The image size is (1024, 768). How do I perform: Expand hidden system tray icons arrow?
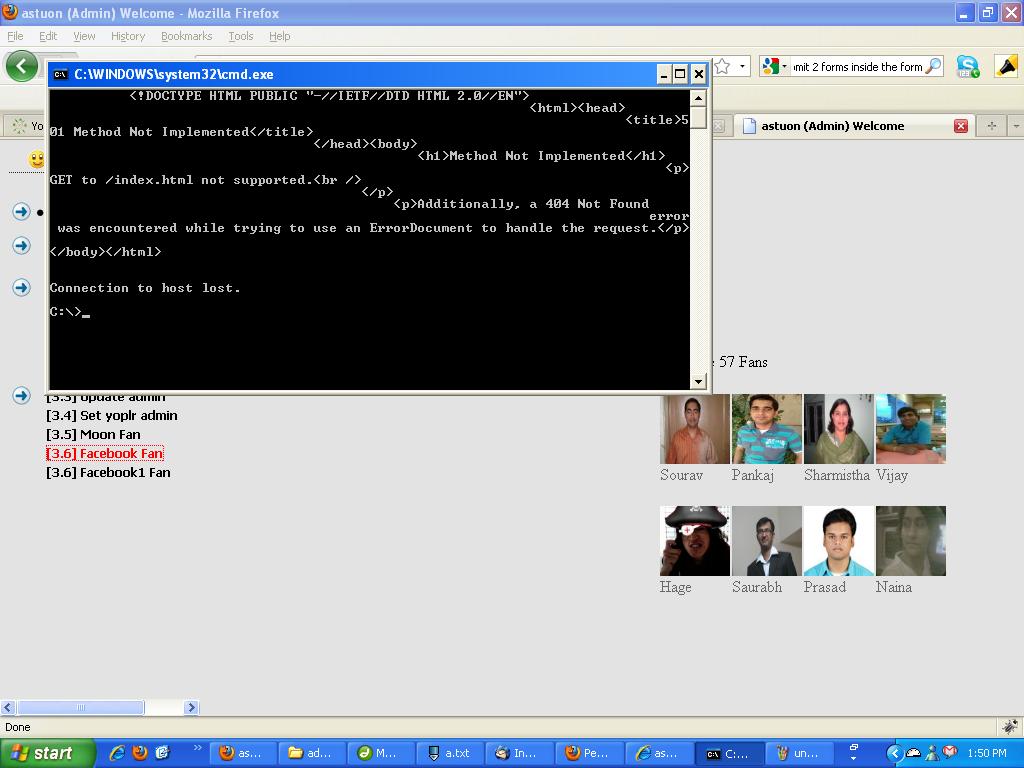[x=894, y=753]
